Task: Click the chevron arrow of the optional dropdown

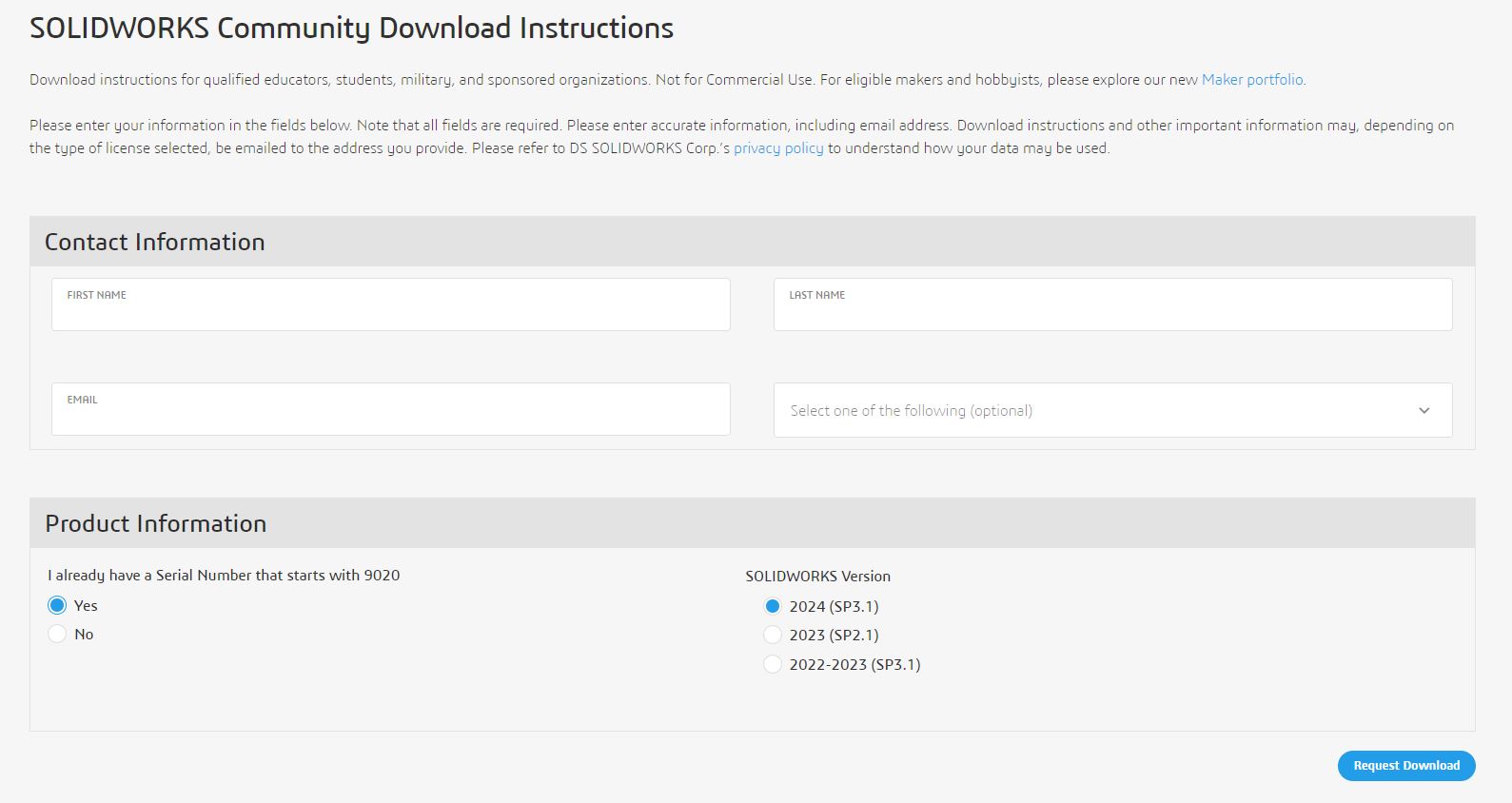Action: point(1424,411)
